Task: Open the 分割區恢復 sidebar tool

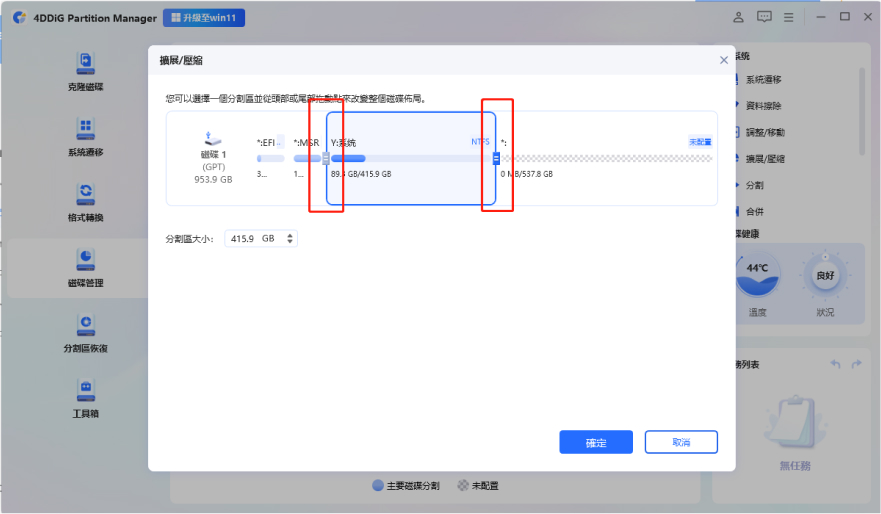Action: coord(85,333)
